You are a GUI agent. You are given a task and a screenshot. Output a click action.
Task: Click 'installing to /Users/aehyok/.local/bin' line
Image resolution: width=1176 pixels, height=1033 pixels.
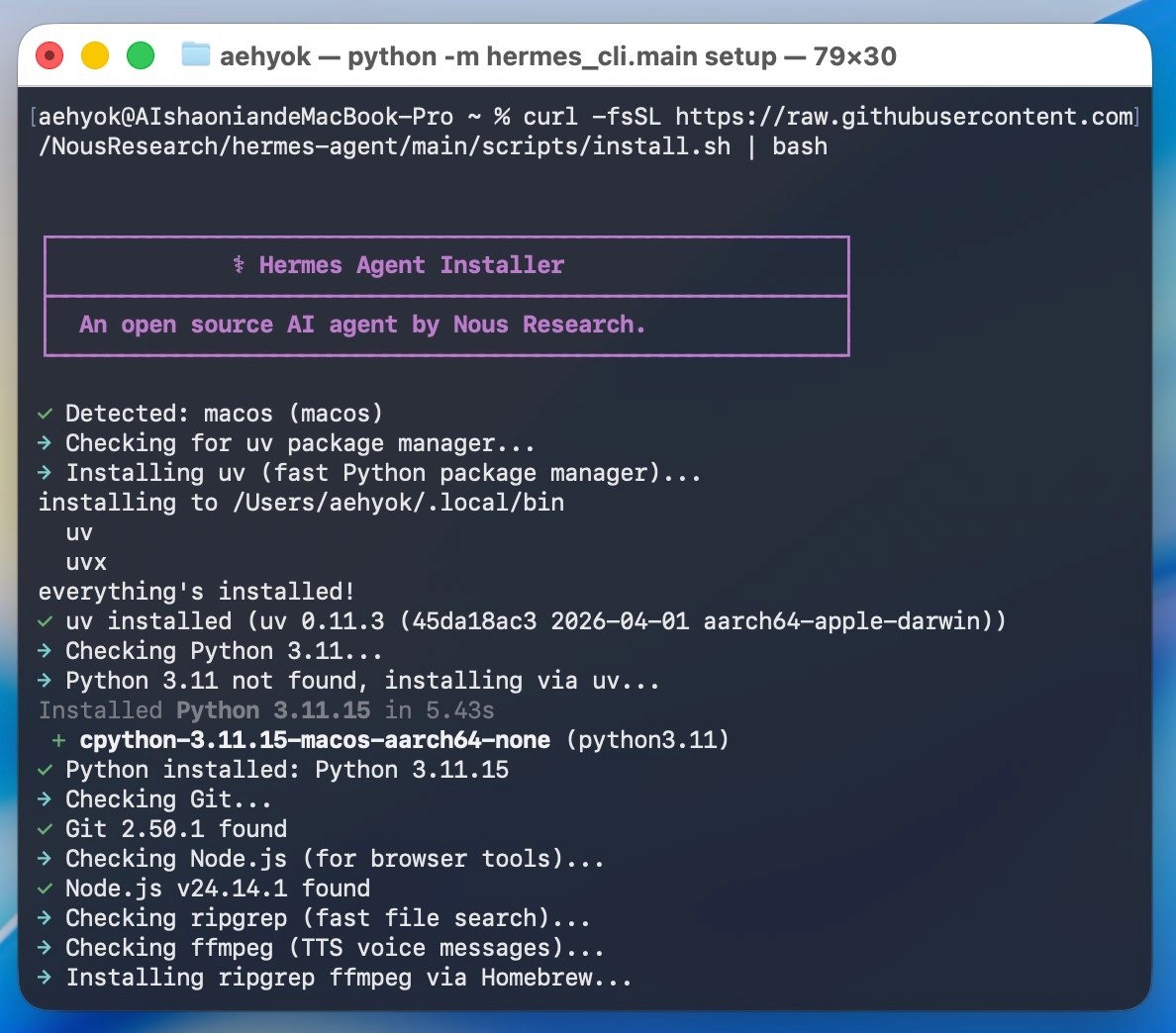[x=302, y=503]
